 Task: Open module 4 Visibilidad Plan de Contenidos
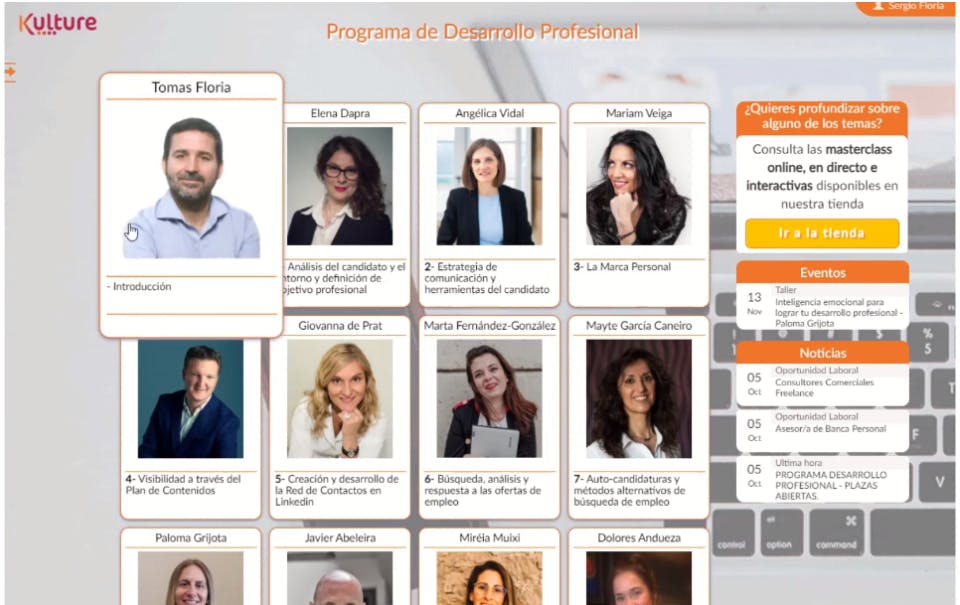pos(183,484)
